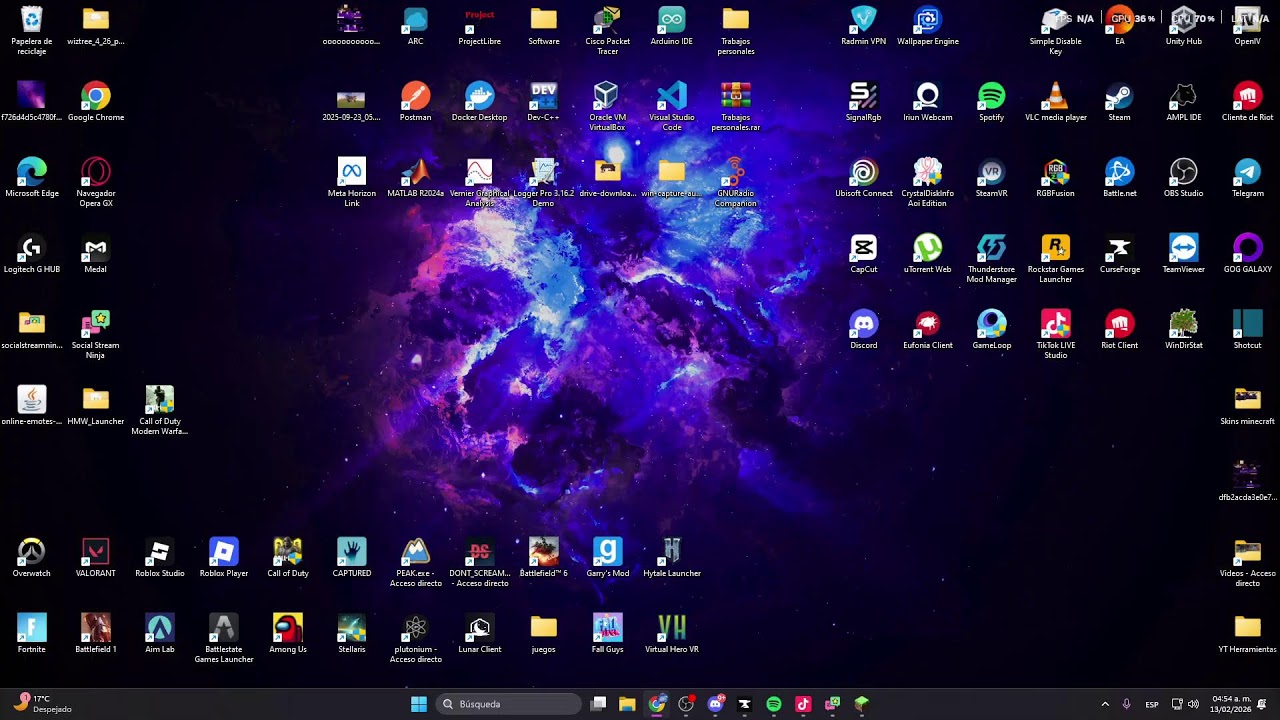
Task: Select the Lunar Client desktop icon
Action: [x=480, y=629]
